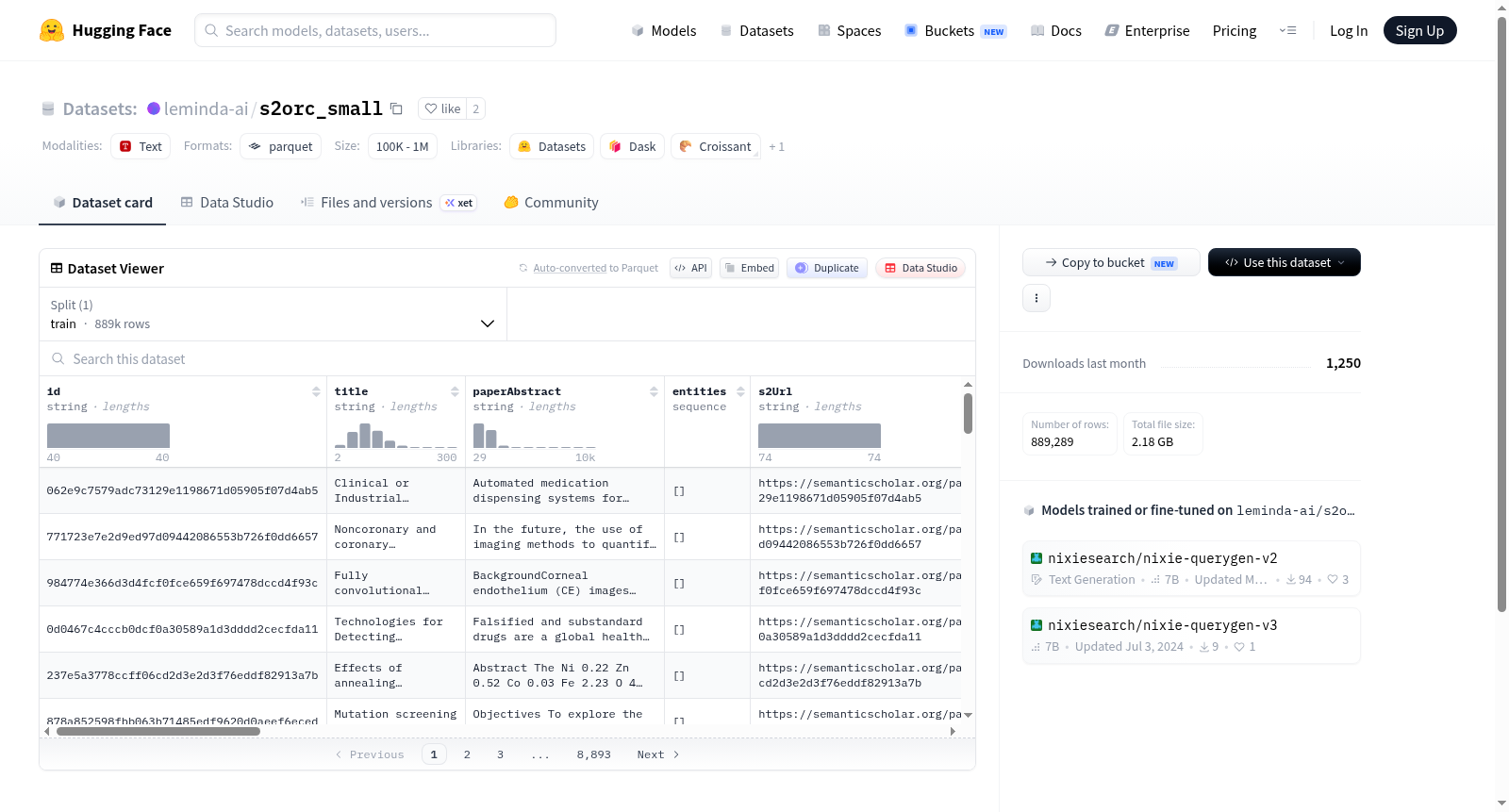The width and height of the screenshot is (1509, 812).
Task: Sort by the title column arrows
Action: point(455,391)
